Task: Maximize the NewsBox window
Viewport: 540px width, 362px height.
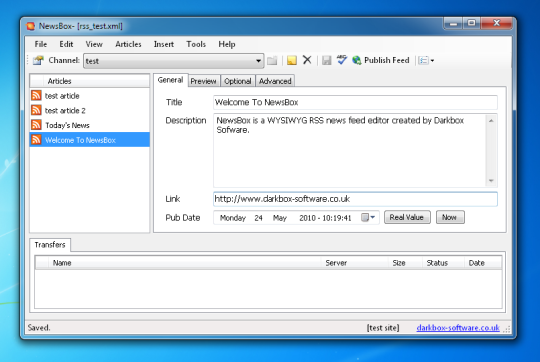Action: [x=472, y=23]
